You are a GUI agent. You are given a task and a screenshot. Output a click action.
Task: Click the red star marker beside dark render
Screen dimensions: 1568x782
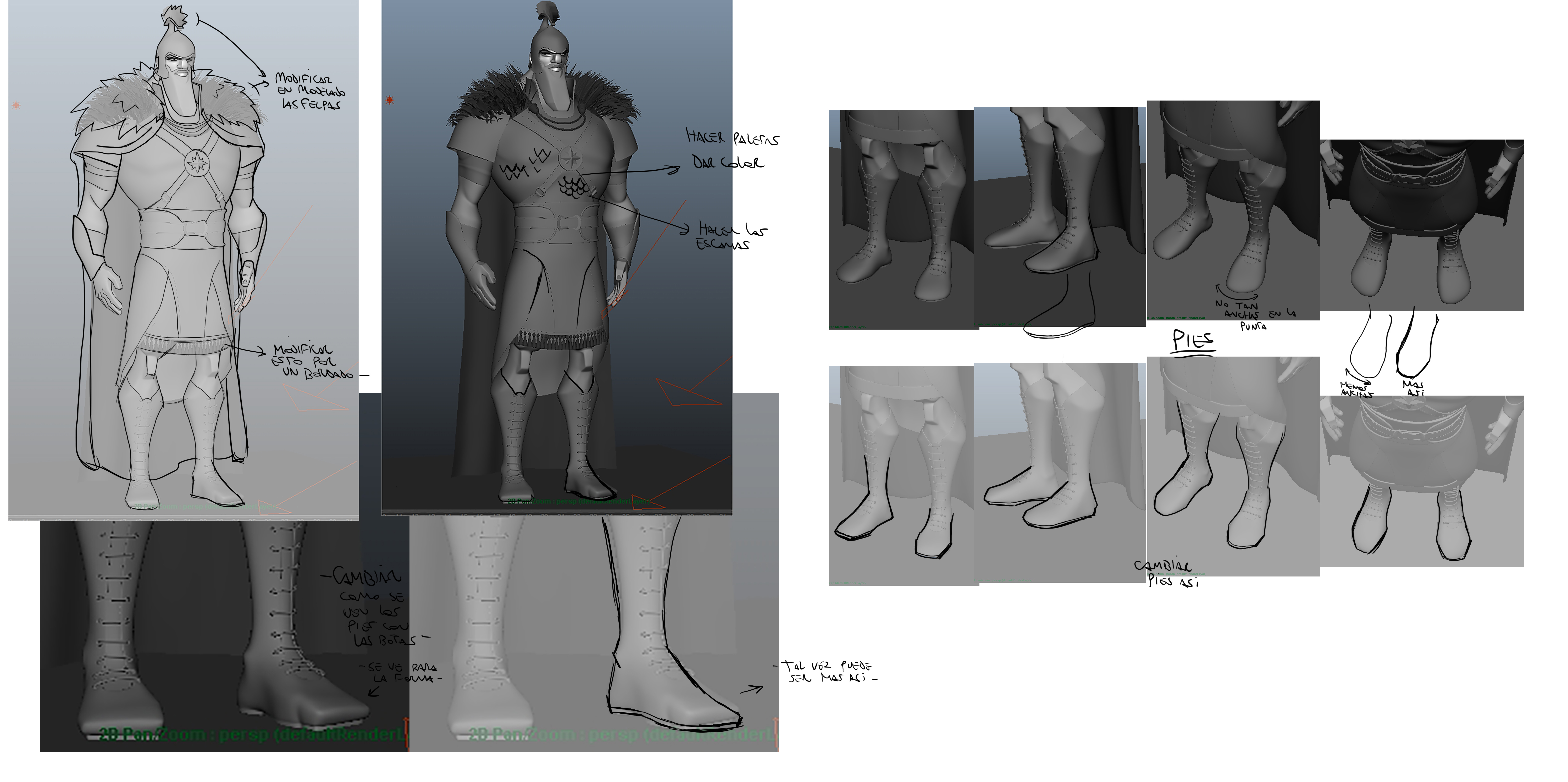(x=390, y=100)
